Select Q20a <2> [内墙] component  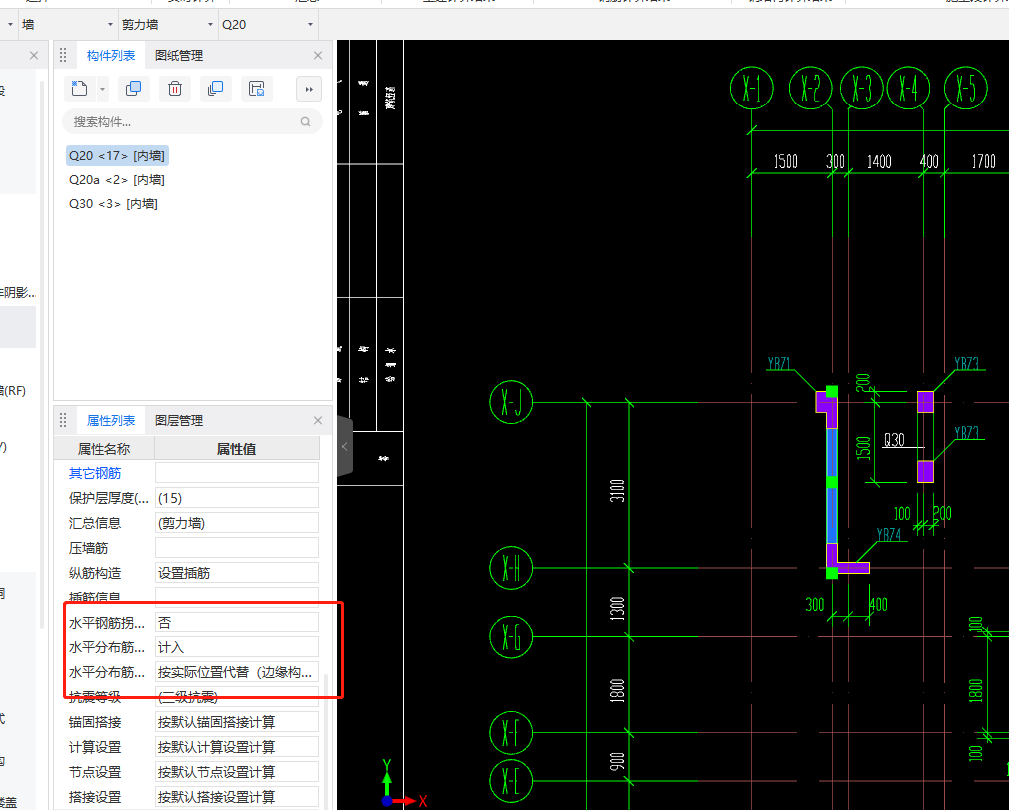(x=116, y=179)
